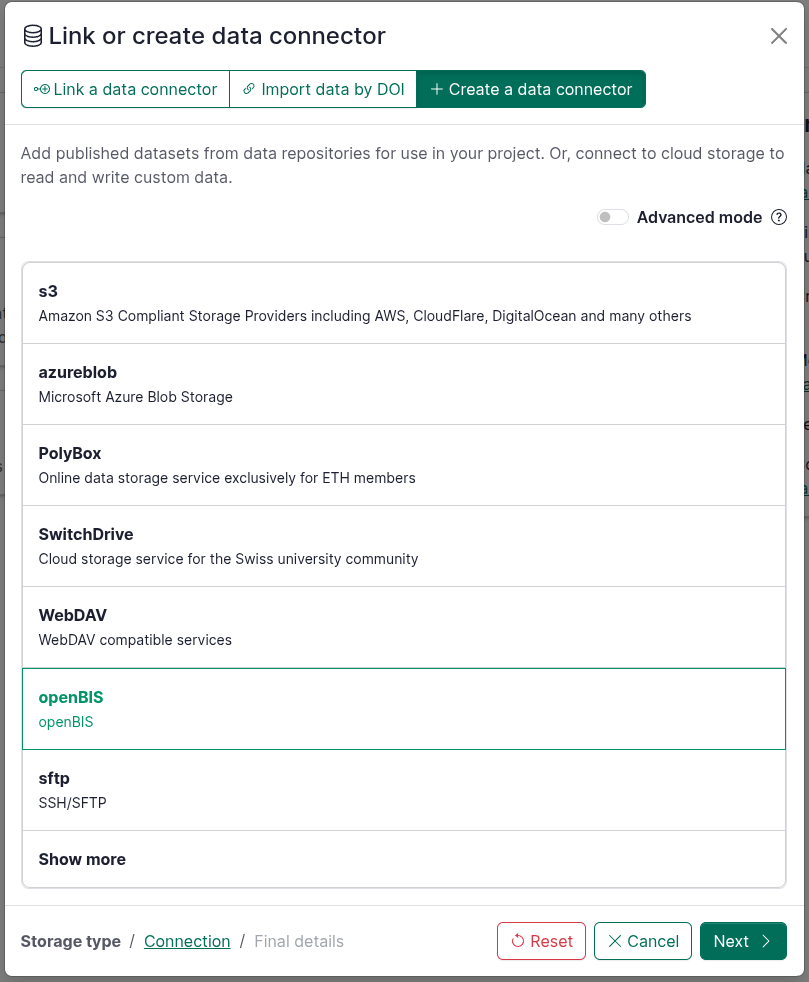Switch to the Link a data connector tab

125,89
